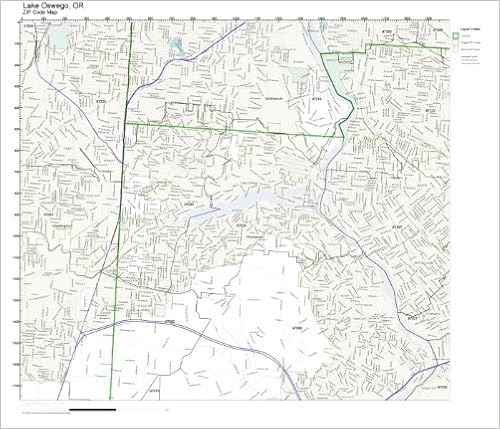The width and height of the screenshot is (500, 429).
Task: Click the black scale bar below the map
Action: [92, 410]
